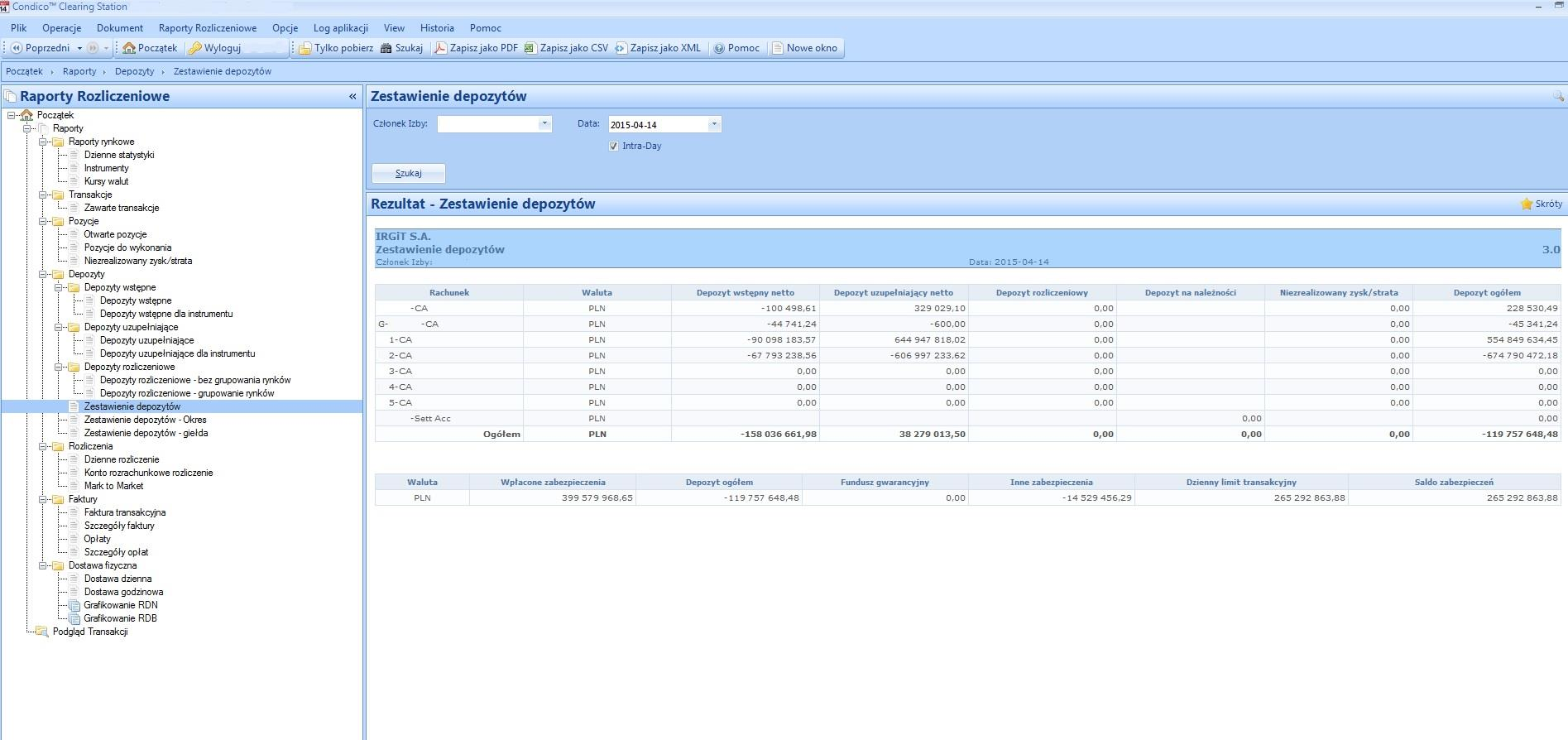Open the Operacje menu

click(x=61, y=28)
